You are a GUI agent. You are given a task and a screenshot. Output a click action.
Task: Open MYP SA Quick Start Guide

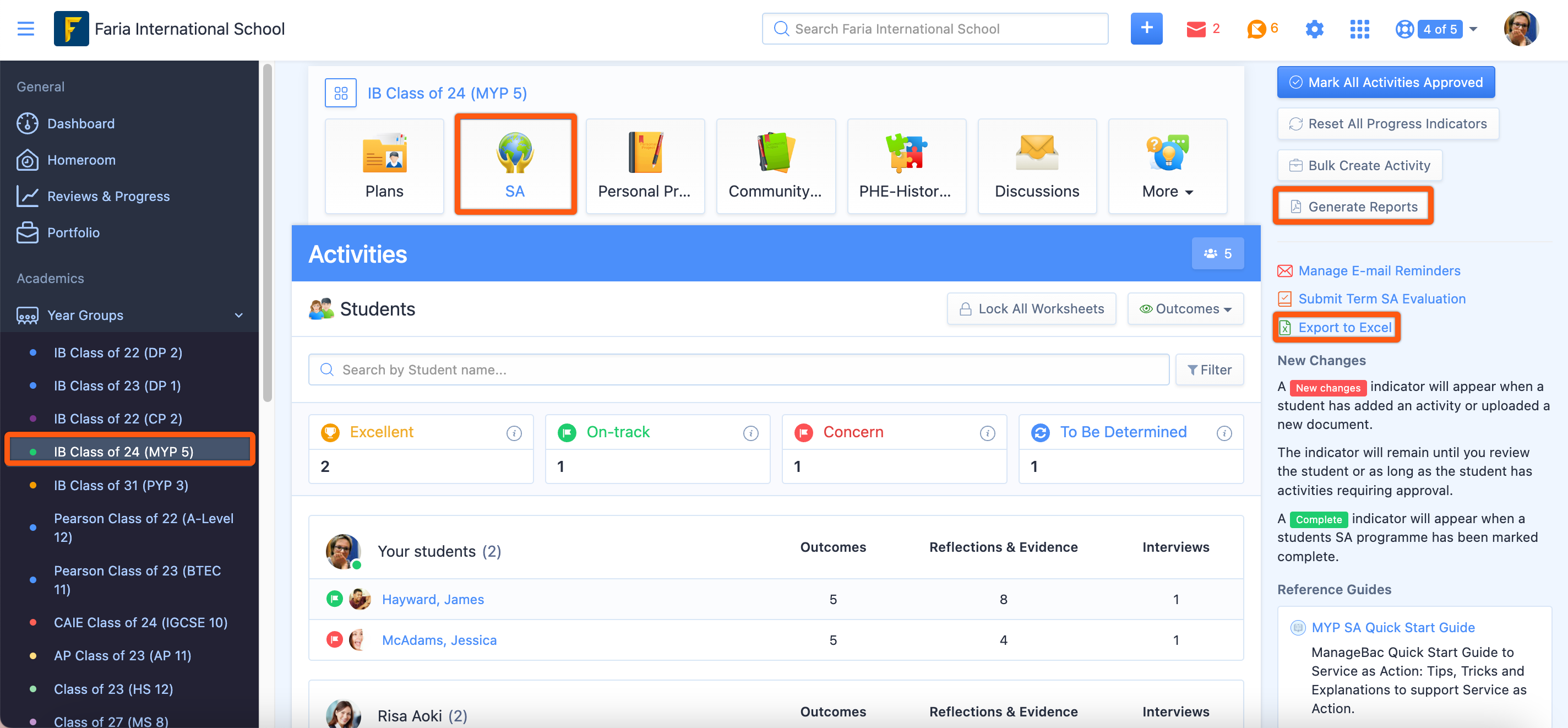[x=1393, y=628]
